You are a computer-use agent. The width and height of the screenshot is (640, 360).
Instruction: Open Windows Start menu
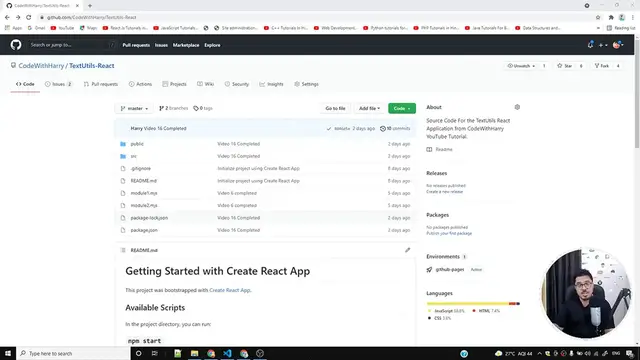pos(8,353)
